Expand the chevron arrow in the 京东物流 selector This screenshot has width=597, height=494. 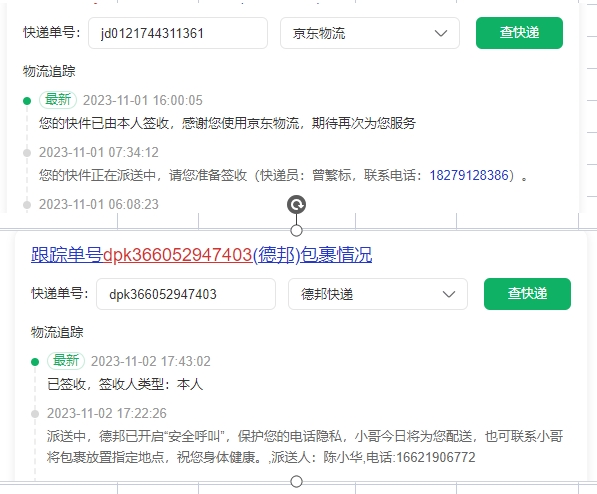point(441,34)
